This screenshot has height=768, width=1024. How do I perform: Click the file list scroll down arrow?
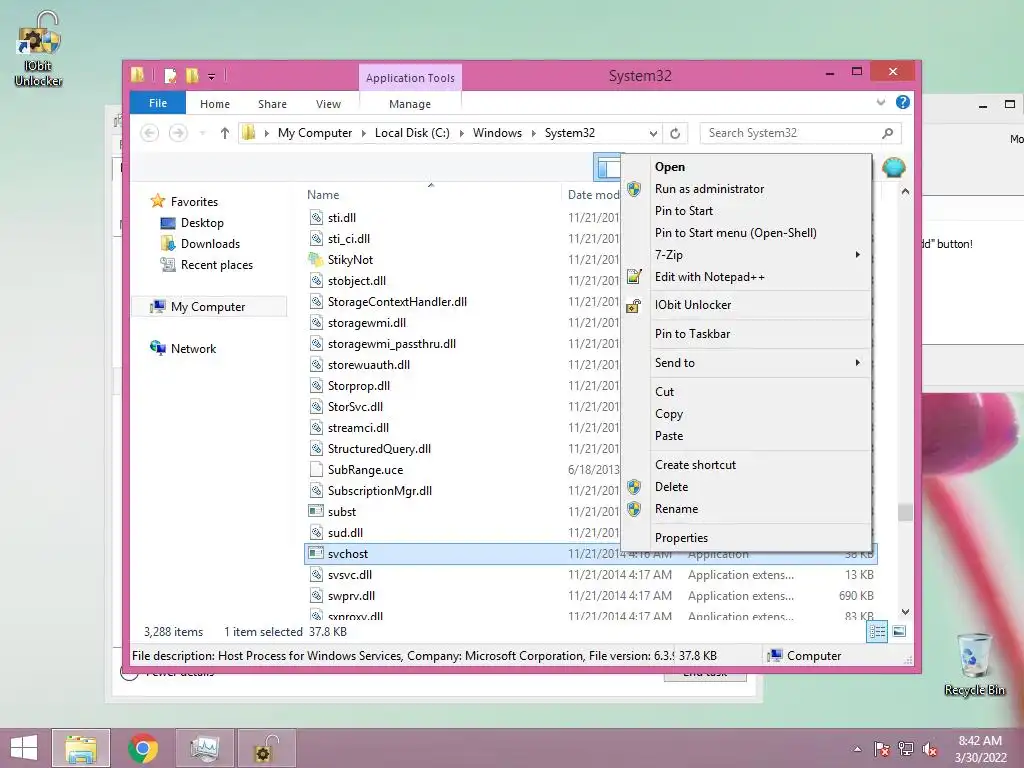[x=905, y=612]
